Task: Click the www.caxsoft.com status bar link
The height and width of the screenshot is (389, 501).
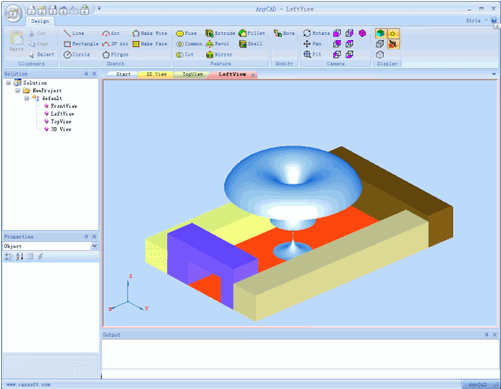Action: coord(29,385)
